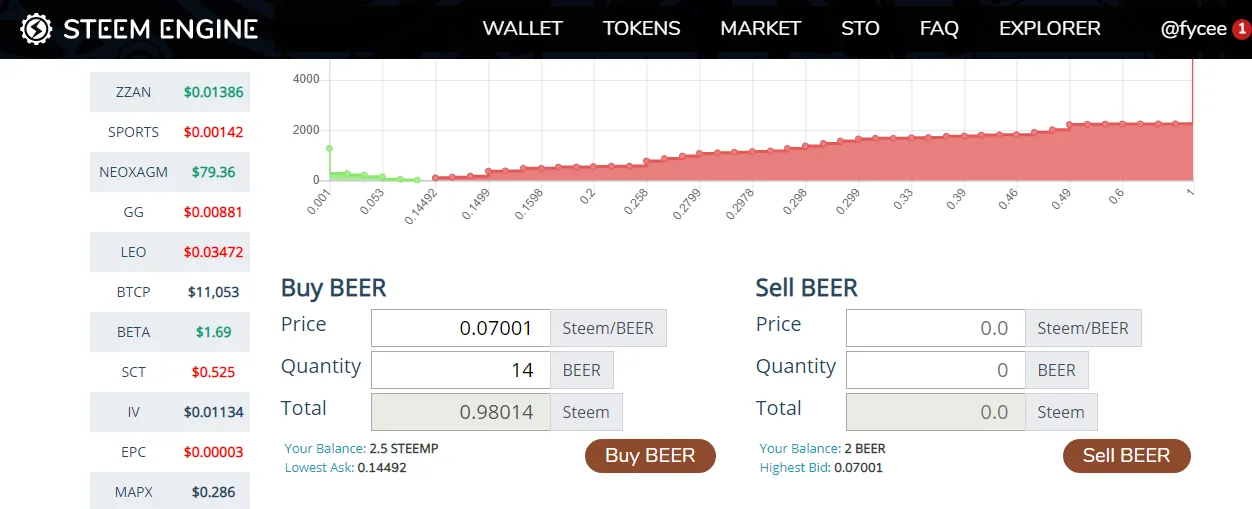This screenshot has height=509, width=1252.
Task: Select the STO nav item
Action: pyautogui.click(x=860, y=29)
